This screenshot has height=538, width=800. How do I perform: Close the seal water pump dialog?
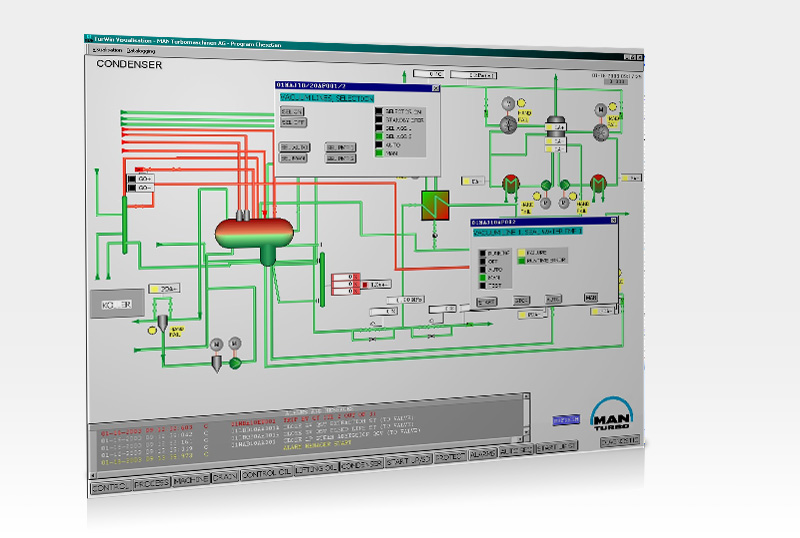tap(614, 220)
